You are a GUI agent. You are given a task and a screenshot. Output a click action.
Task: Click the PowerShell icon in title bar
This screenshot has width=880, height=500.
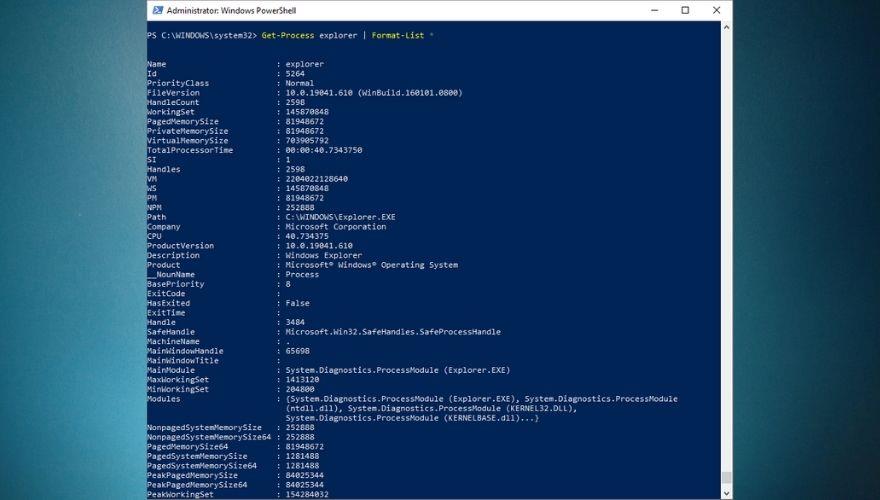point(158,10)
